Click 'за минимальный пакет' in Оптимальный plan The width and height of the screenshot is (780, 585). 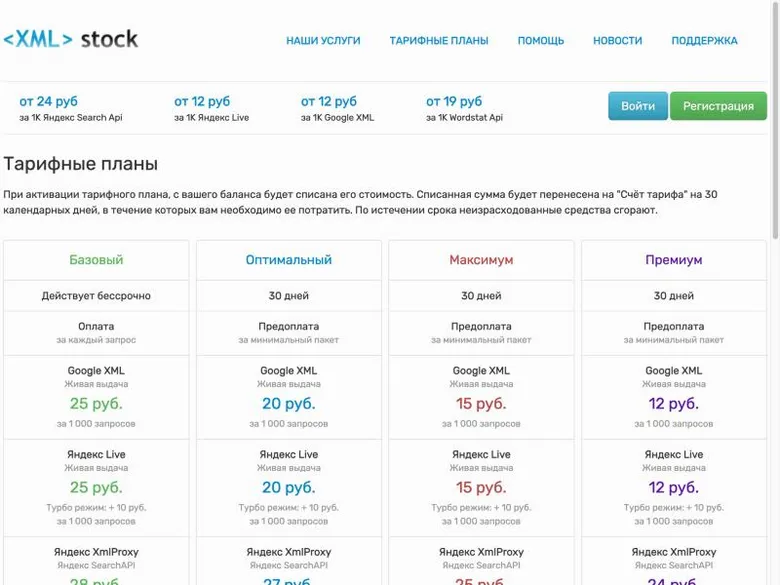[x=289, y=340]
